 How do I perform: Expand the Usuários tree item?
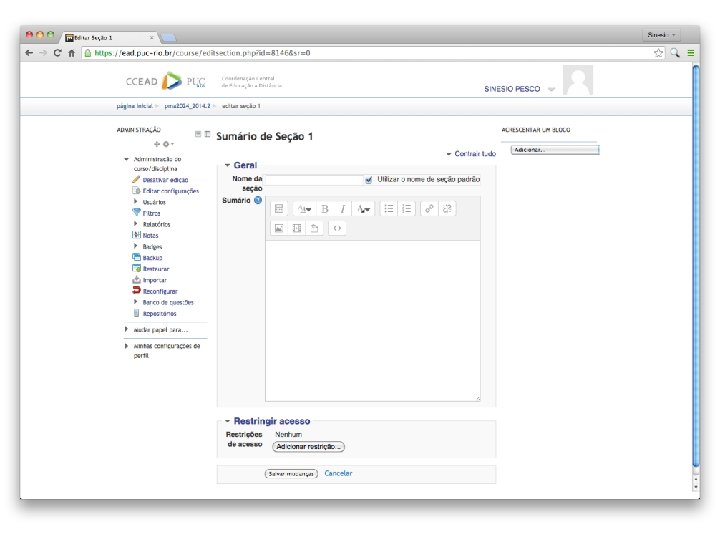click(135, 202)
